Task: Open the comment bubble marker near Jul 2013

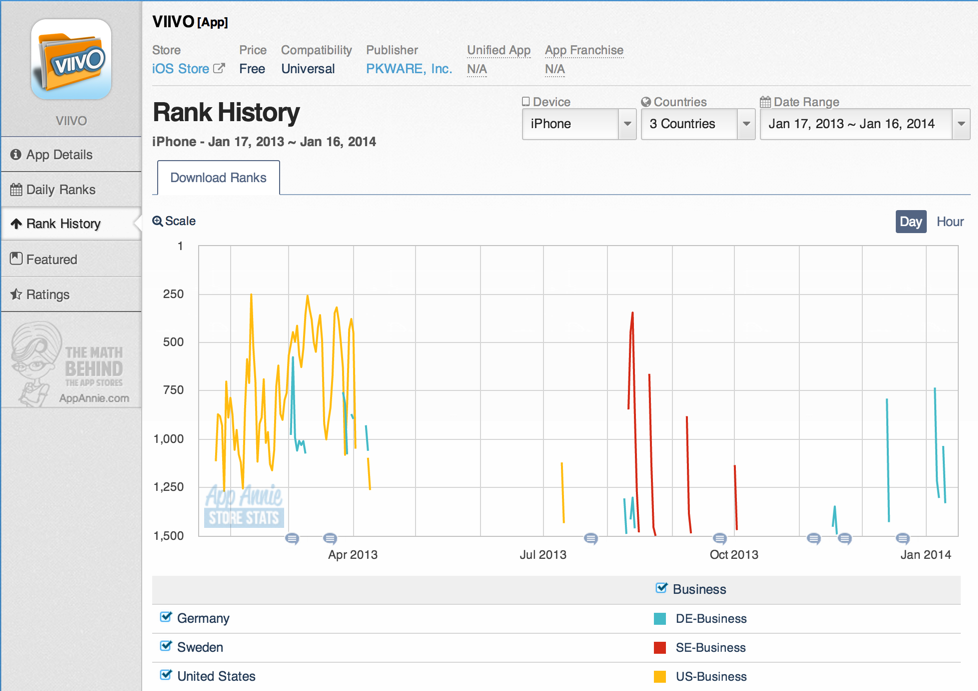Action: click(x=591, y=539)
